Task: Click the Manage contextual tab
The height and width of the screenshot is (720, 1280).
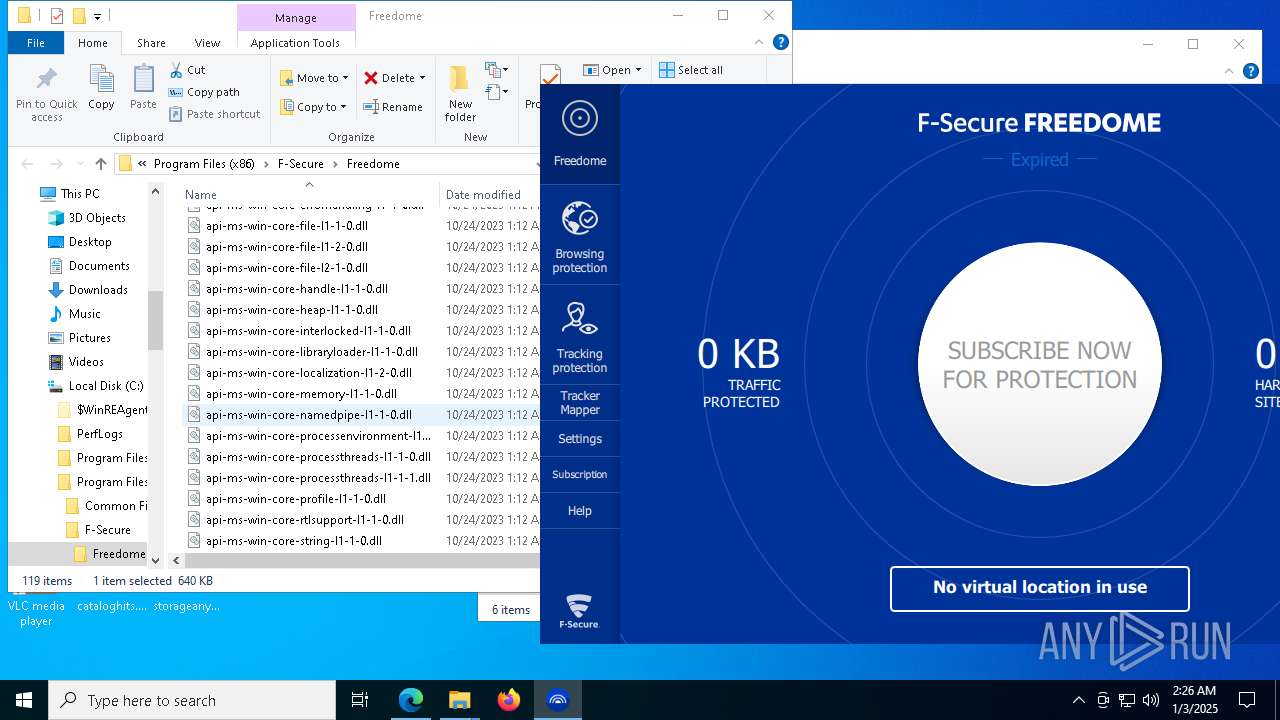Action: pos(296,18)
